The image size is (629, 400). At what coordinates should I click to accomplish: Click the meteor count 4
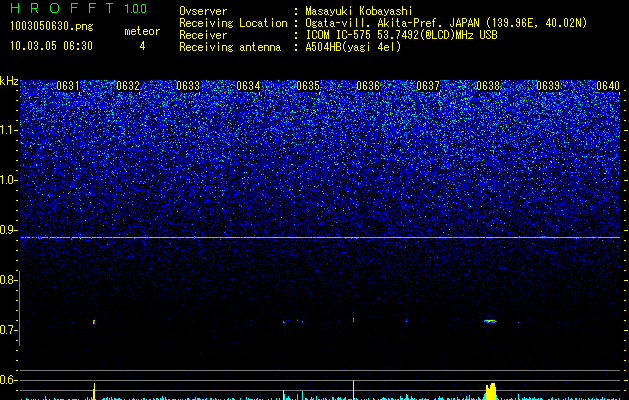(x=142, y=46)
